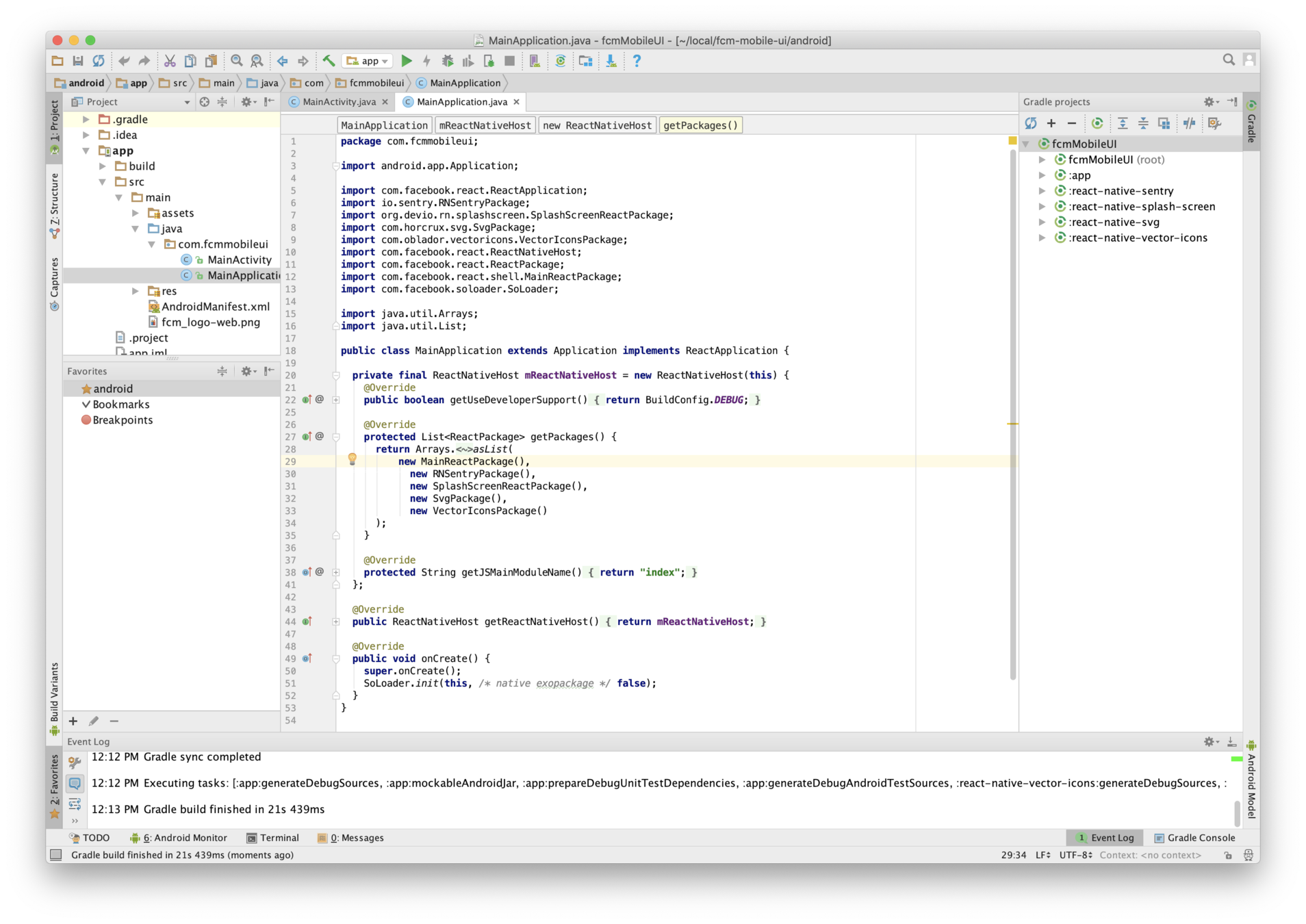1306x924 pixels.
Task: Expand the res folder
Action: pos(136,291)
